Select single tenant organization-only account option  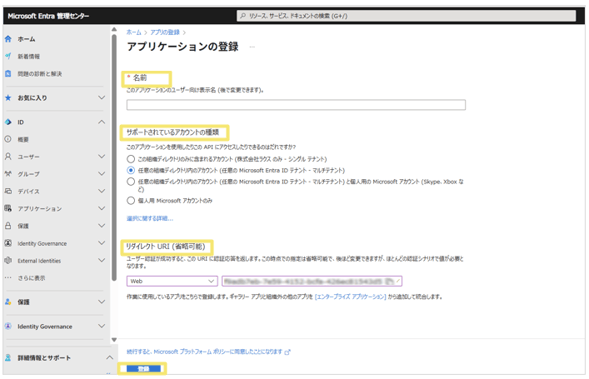pos(131,159)
